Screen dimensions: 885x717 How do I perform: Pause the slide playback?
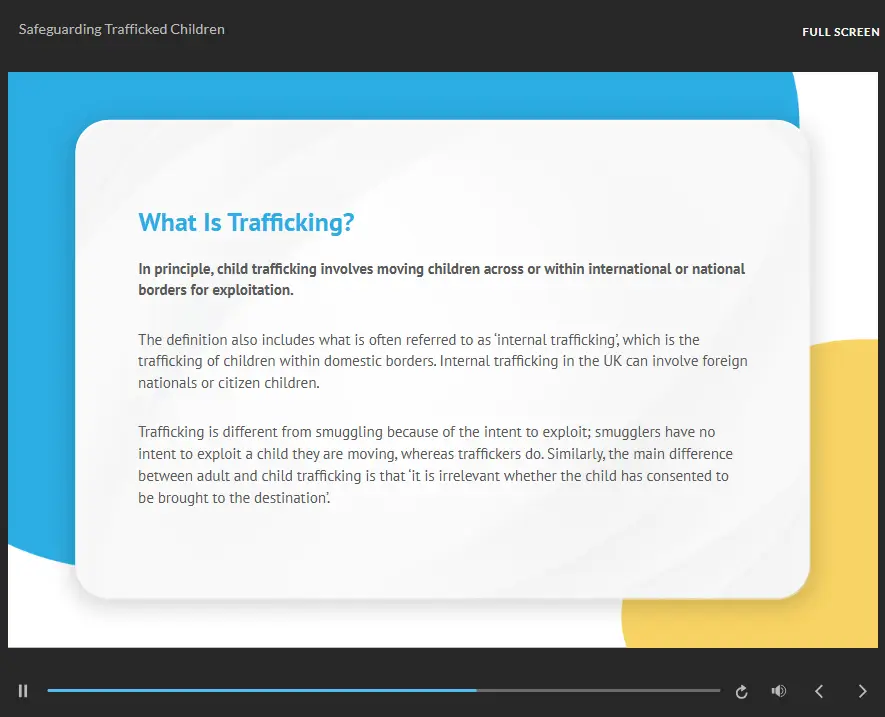tap(23, 691)
